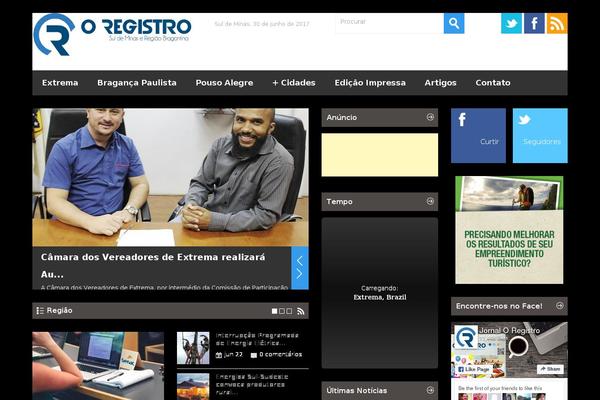Click the Tempo panel arrow icon
Viewport: 600px width, 400px height.
(430, 201)
